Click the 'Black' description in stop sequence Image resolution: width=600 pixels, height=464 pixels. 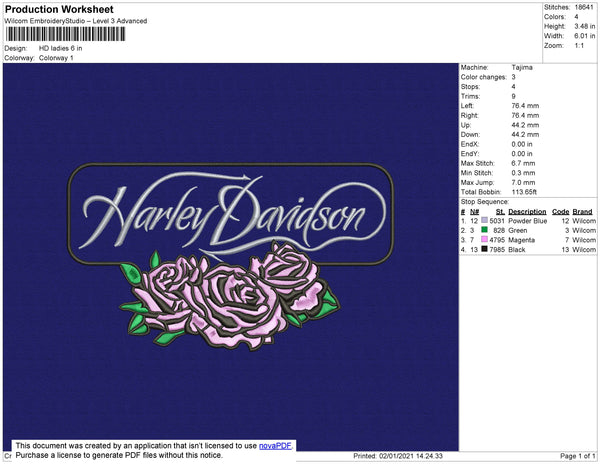coord(517,250)
